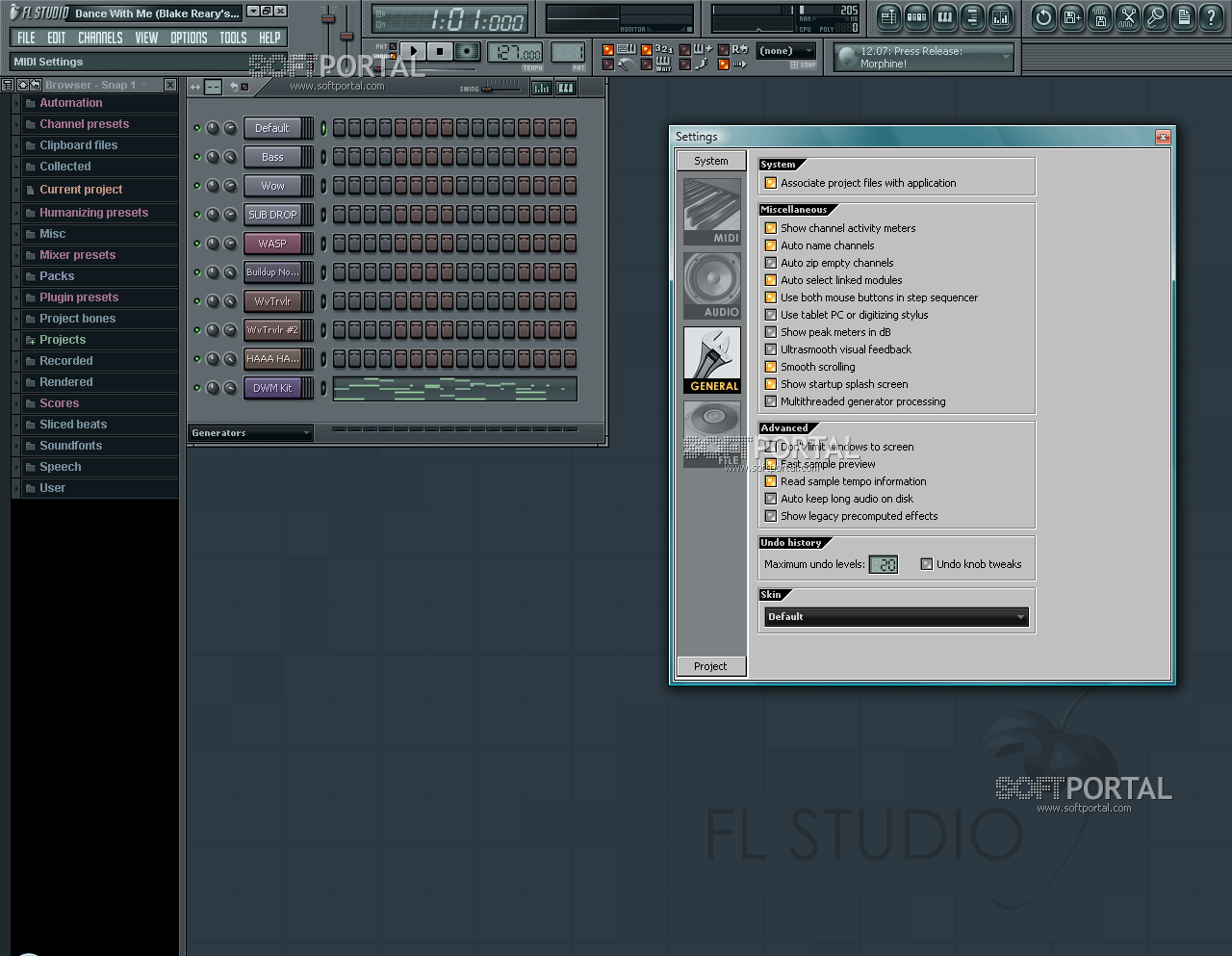Expand the Sliced beats folder
This screenshot has width=1232, height=956.
[x=94, y=425]
